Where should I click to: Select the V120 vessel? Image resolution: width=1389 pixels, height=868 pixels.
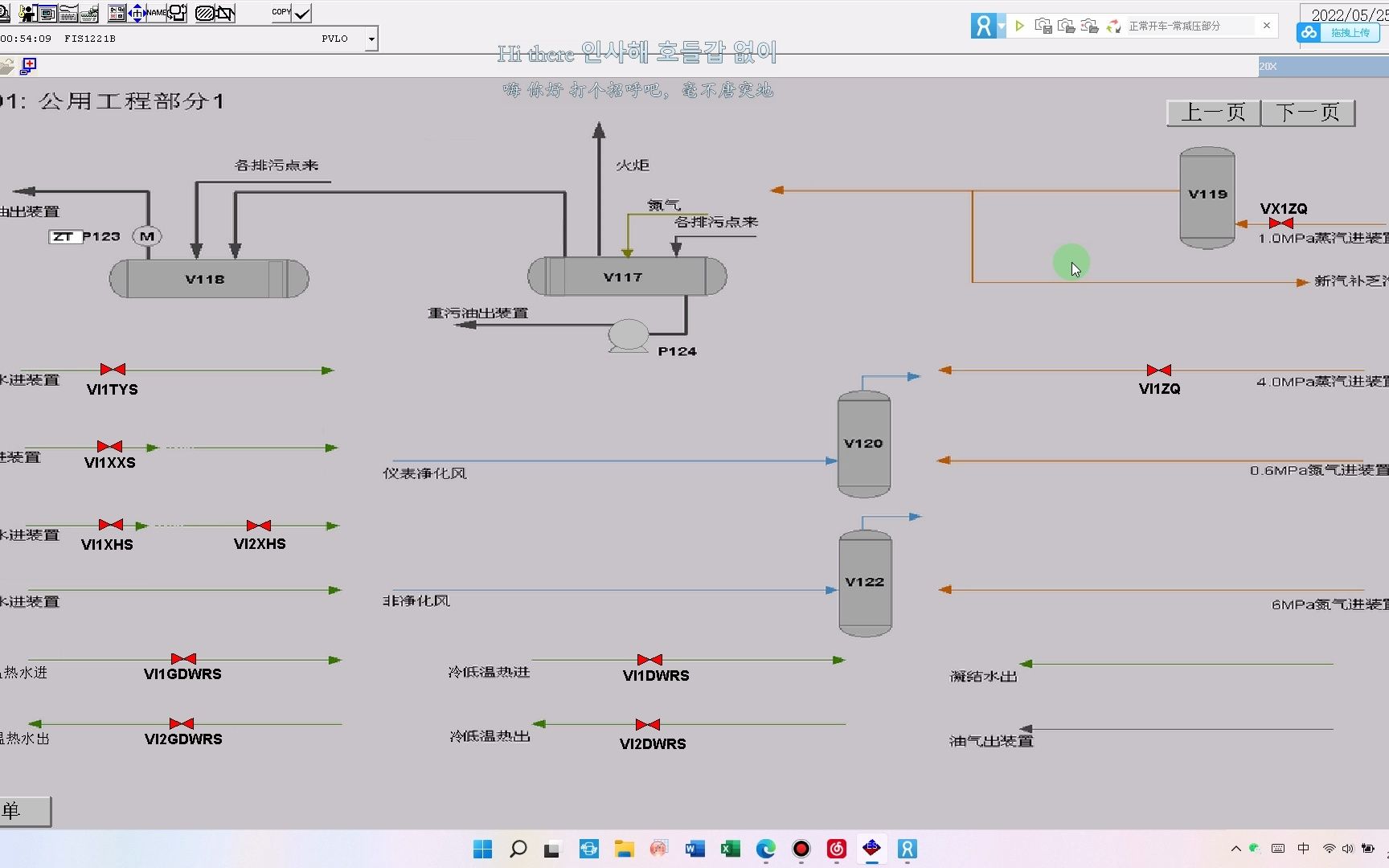(x=864, y=444)
